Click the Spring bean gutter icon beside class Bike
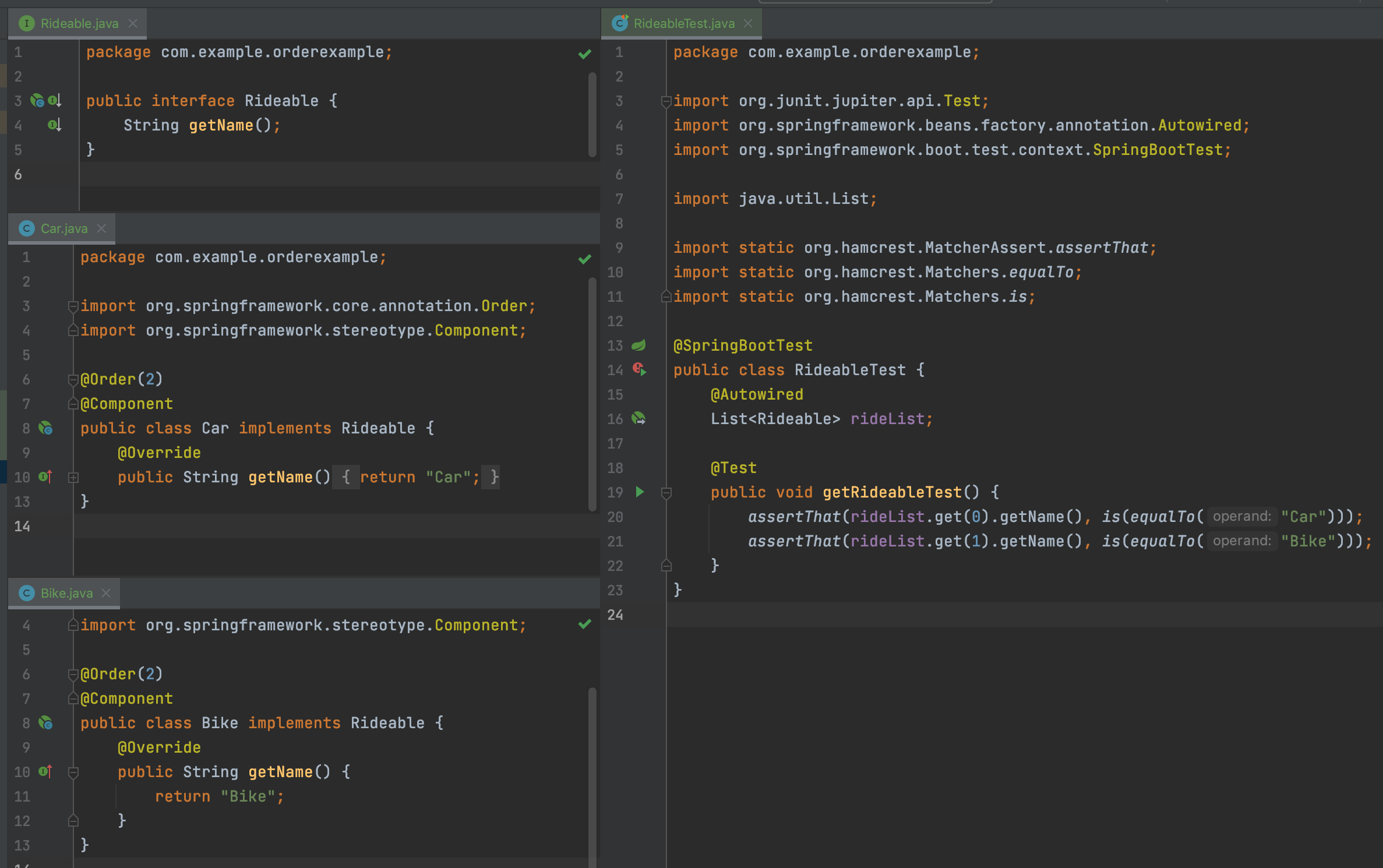1383x868 pixels. click(x=45, y=724)
